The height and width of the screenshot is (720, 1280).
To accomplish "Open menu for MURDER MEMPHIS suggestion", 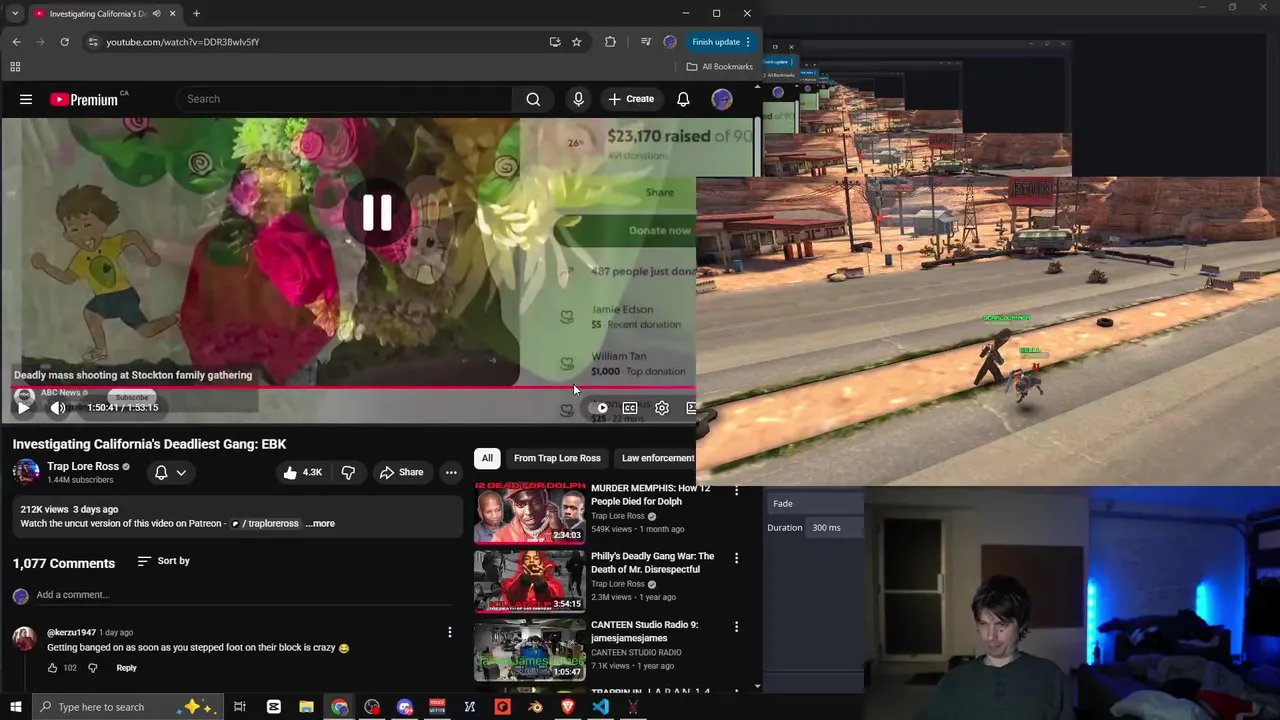I will [737, 490].
